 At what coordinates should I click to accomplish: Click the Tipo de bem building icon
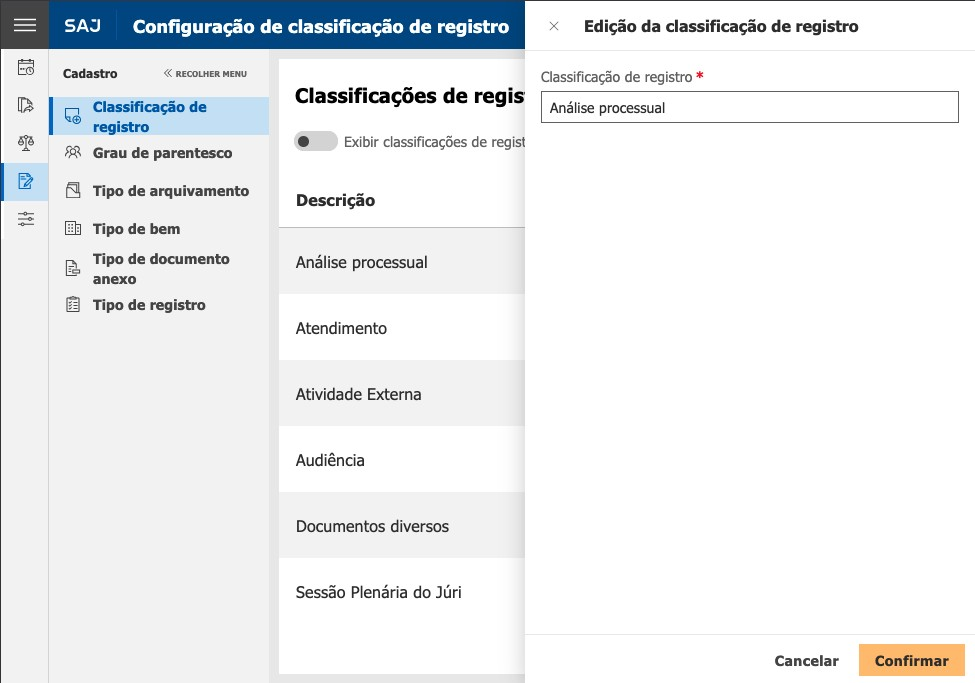click(x=73, y=228)
